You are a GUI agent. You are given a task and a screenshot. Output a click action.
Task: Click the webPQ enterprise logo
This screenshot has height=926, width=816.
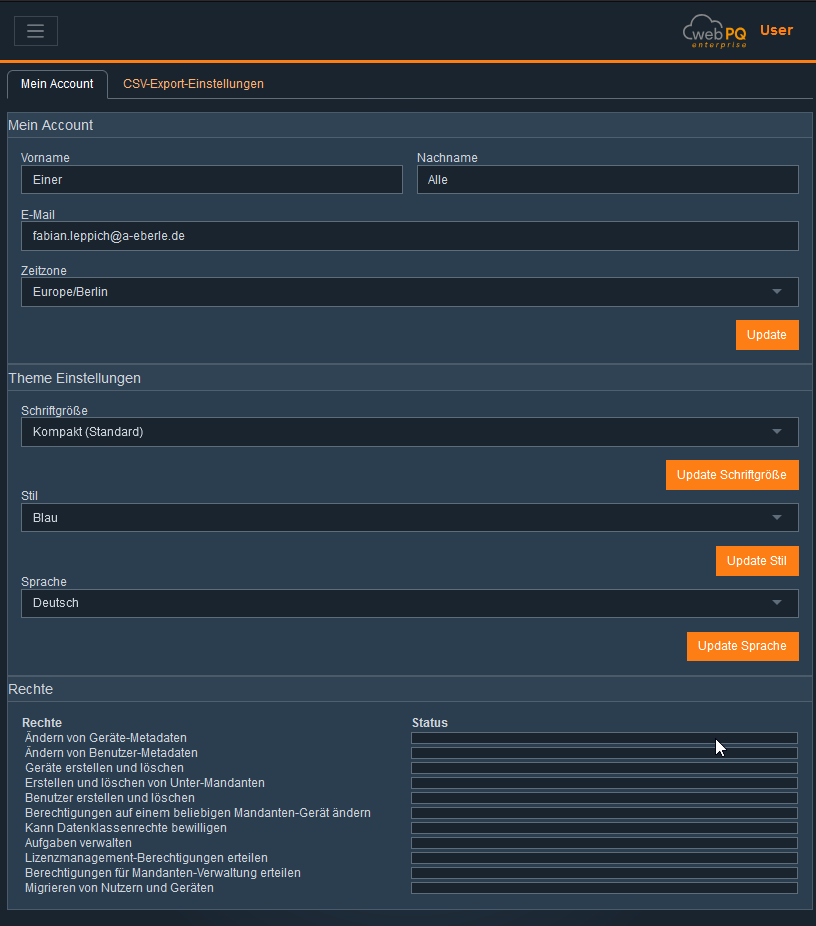(714, 31)
